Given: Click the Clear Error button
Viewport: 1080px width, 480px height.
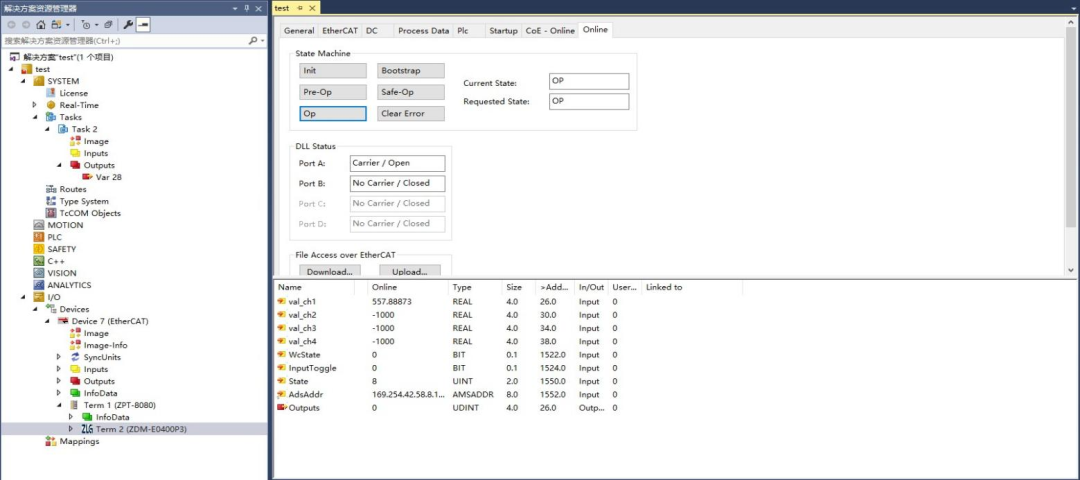Looking at the screenshot, I should (x=411, y=114).
